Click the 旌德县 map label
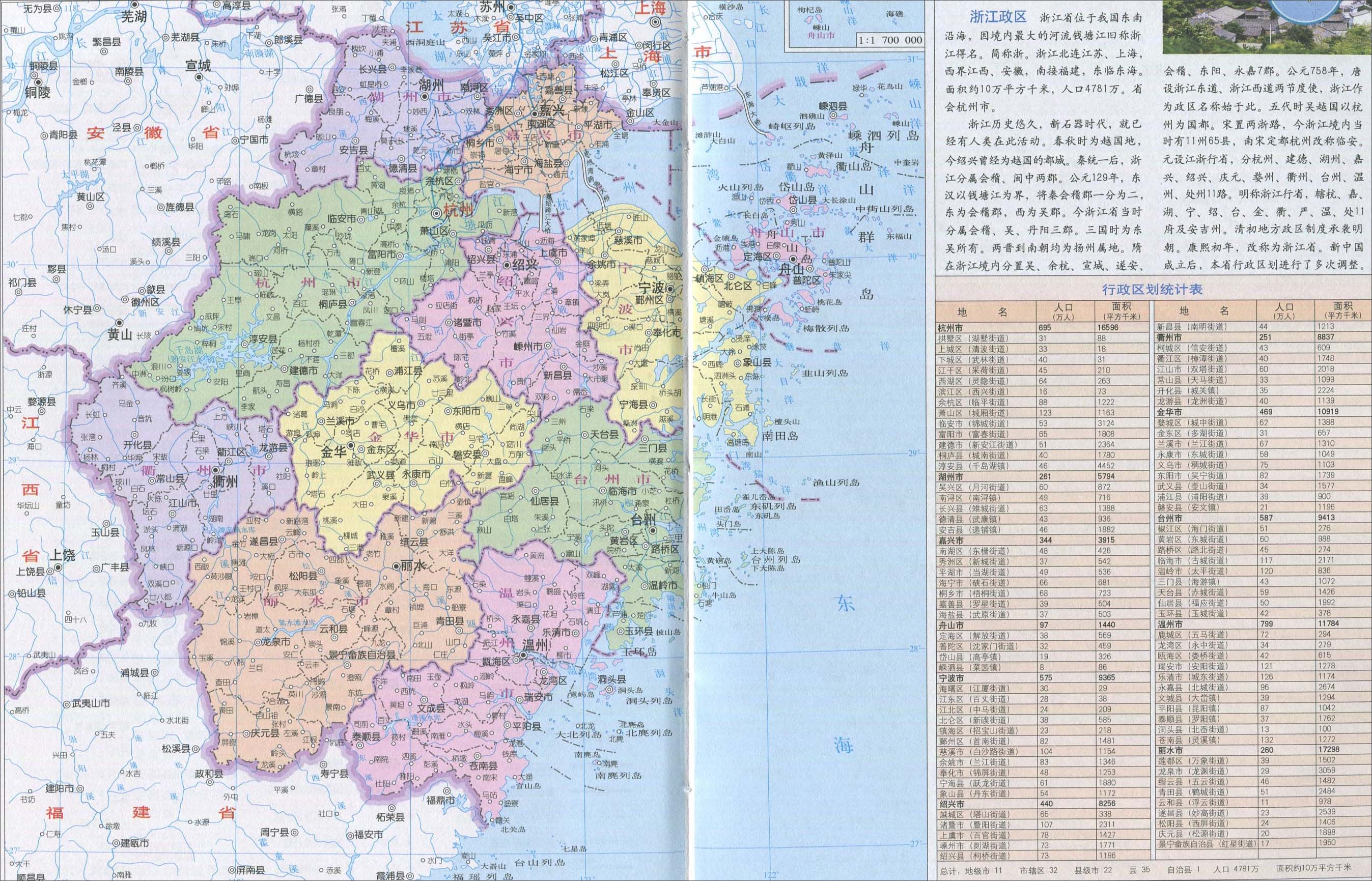 tap(180, 207)
